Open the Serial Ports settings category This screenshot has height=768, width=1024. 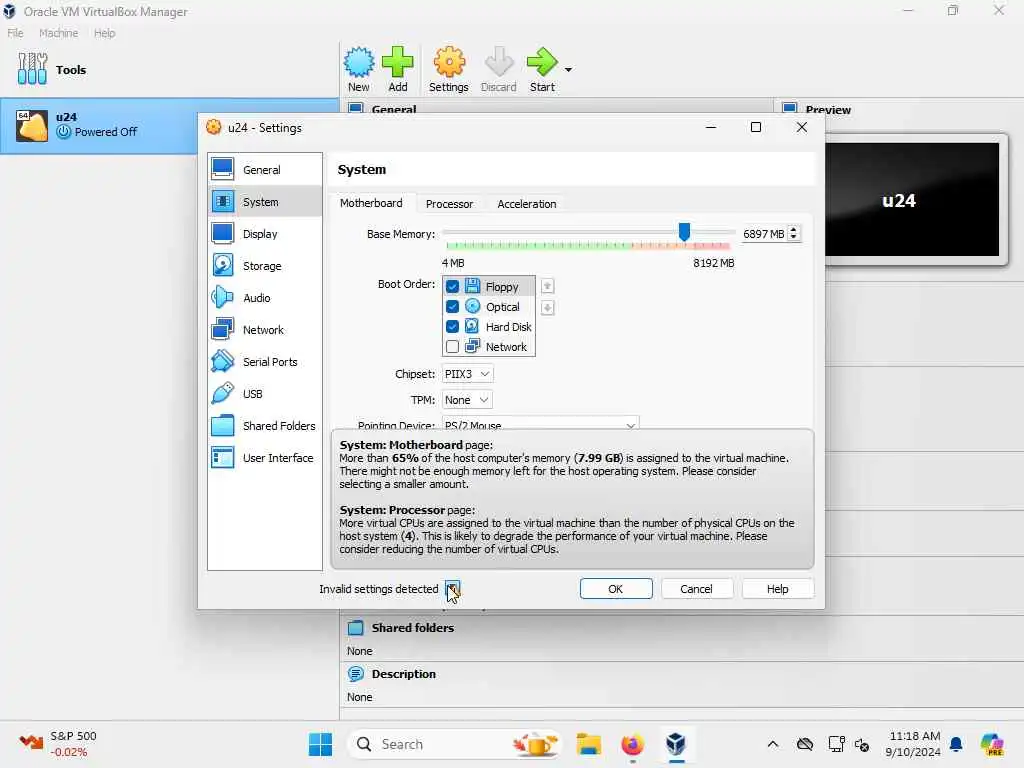tap(264, 362)
